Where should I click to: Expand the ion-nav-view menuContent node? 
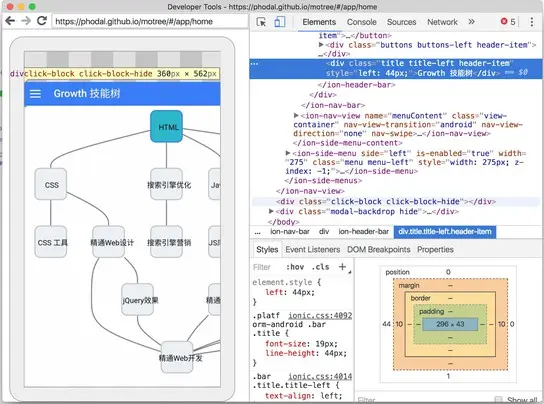[296, 115]
